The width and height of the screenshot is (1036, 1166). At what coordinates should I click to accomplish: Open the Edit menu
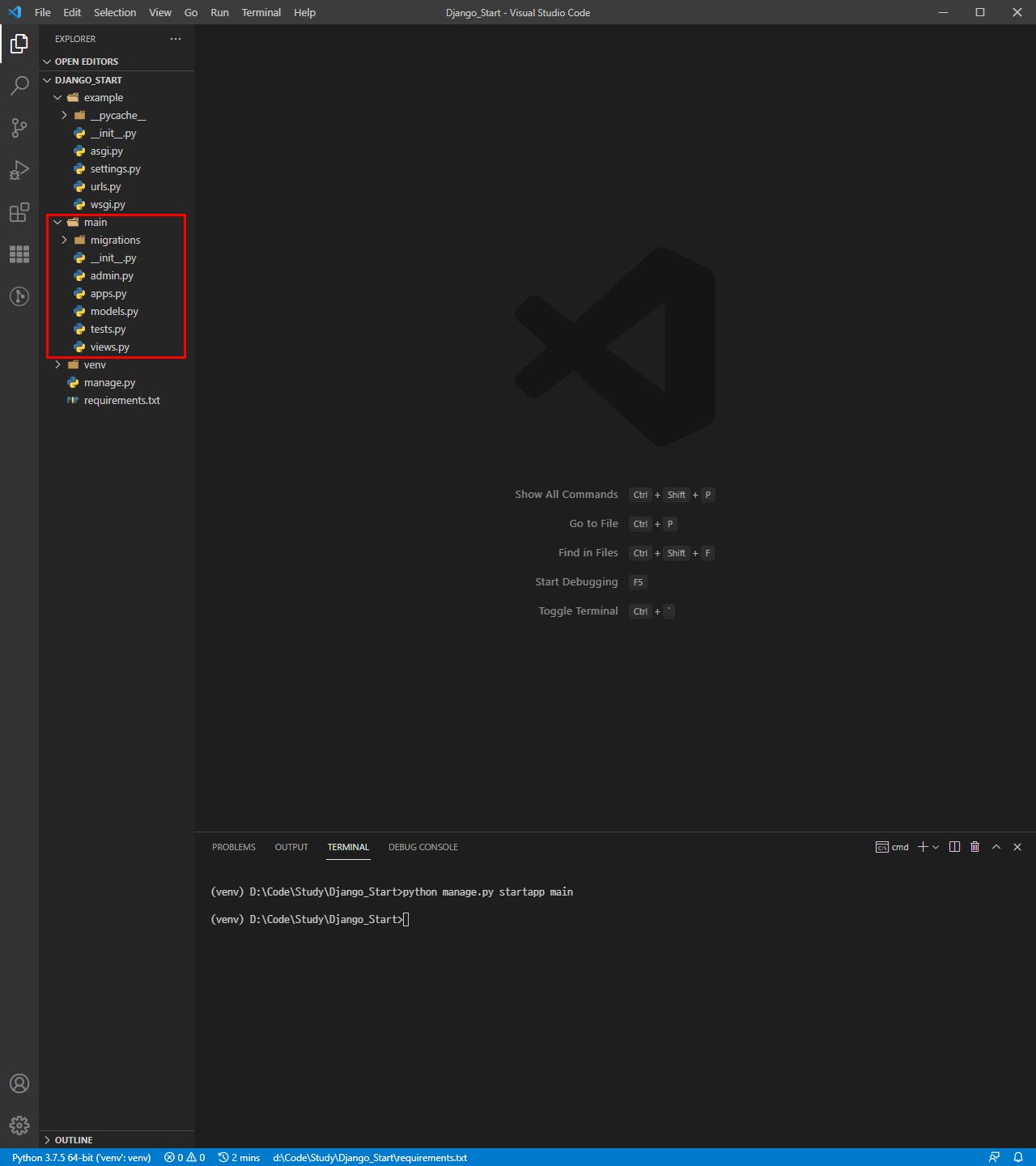[x=72, y=12]
